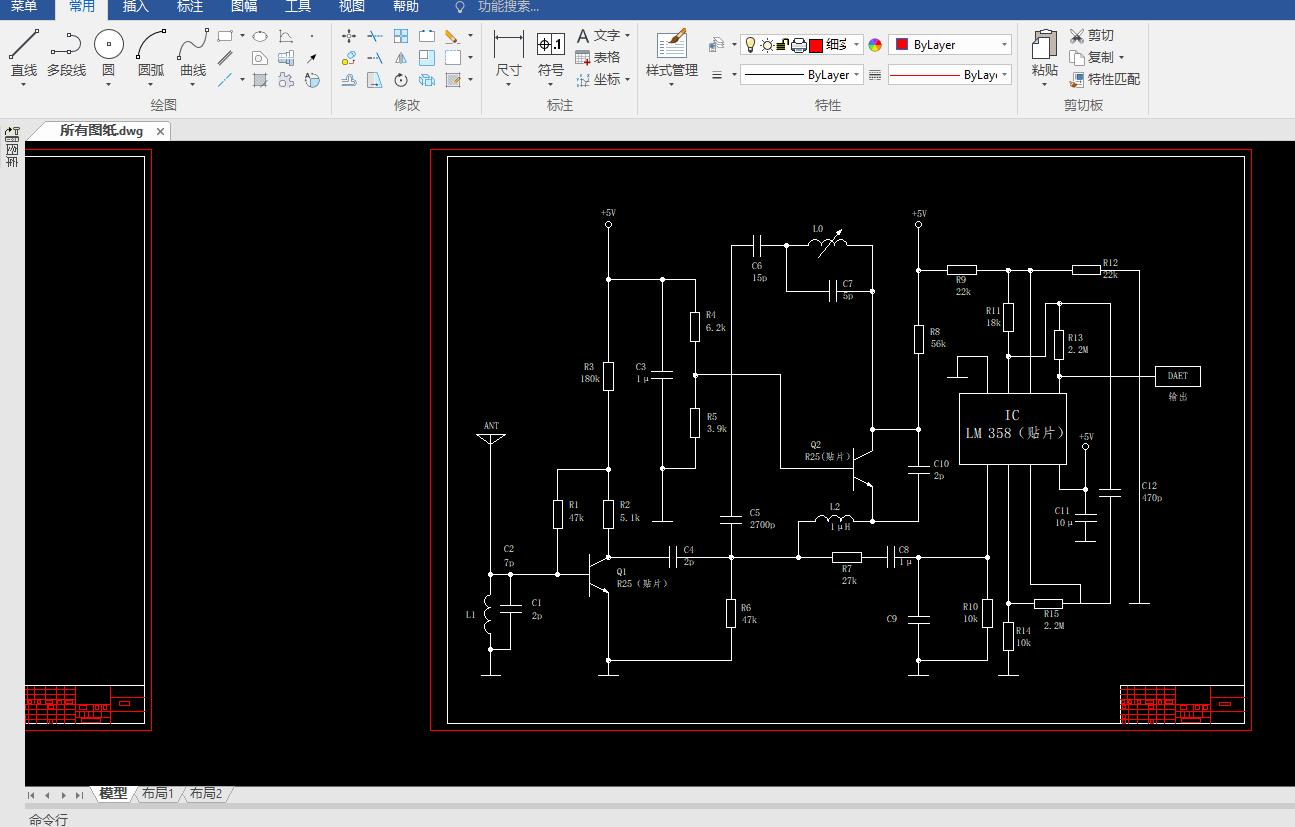Open the ByLayer color dropdown
The image size is (1295, 827).
[950, 45]
